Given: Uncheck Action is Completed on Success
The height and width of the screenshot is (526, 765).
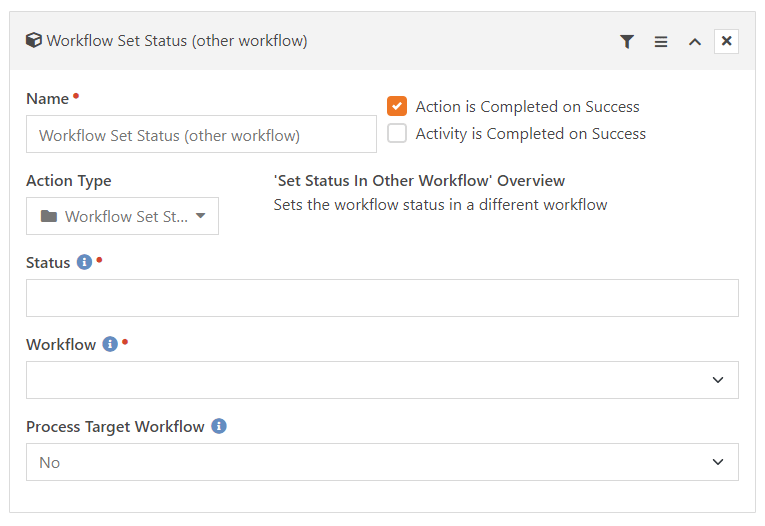Looking at the screenshot, I should pyautogui.click(x=397, y=106).
